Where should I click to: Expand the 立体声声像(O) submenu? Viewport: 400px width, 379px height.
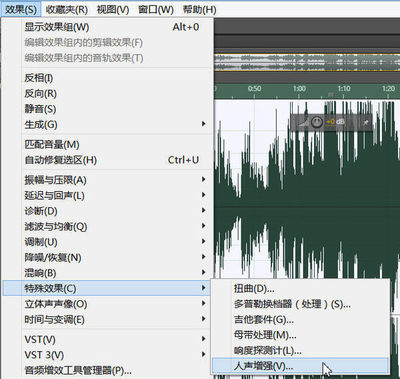coord(107,304)
